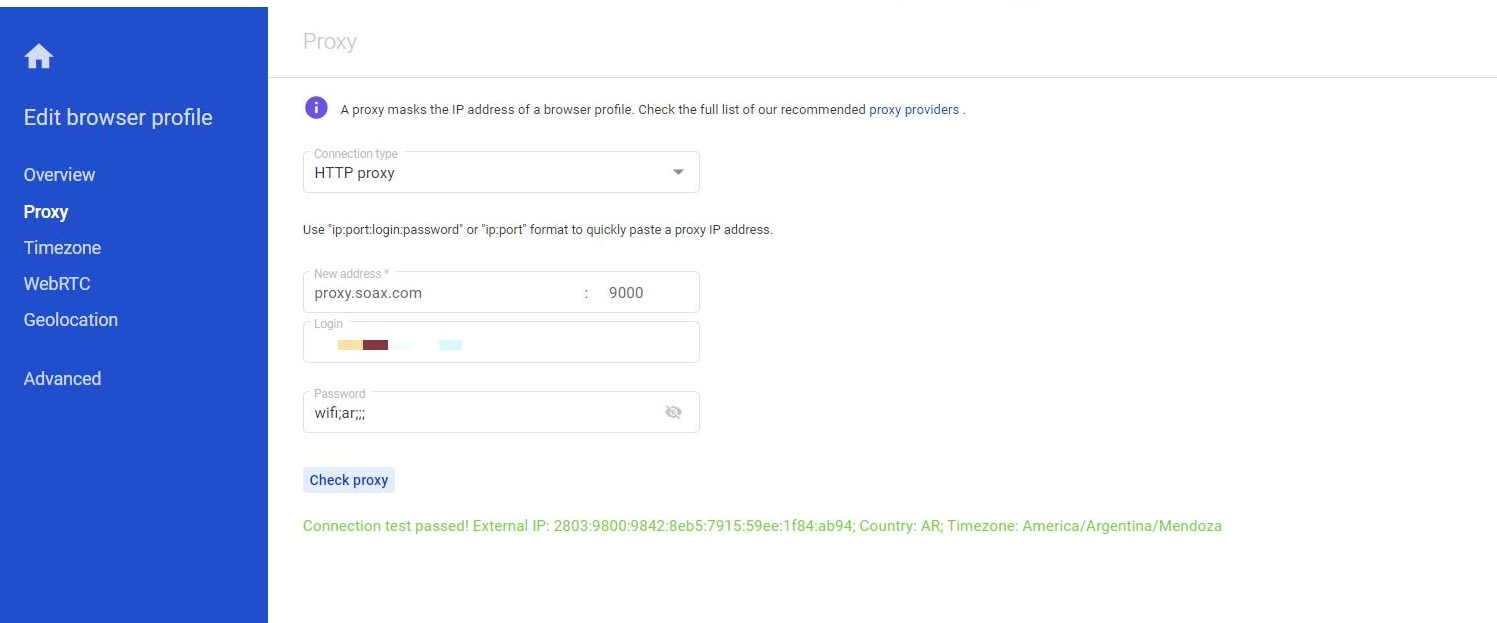Click the home icon in the sidebar

[x=39, y=57]
